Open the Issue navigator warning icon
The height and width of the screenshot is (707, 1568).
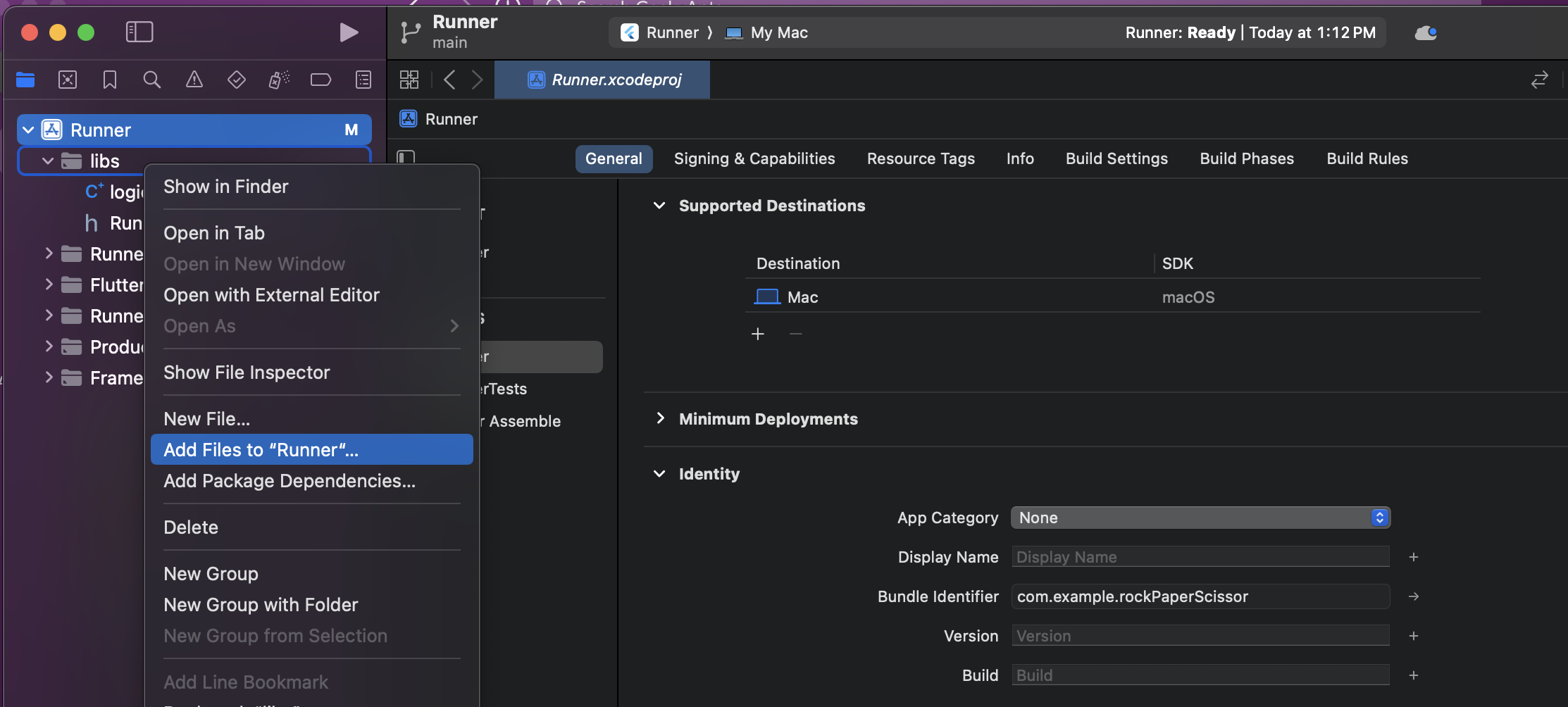click(x=194, y=80)
